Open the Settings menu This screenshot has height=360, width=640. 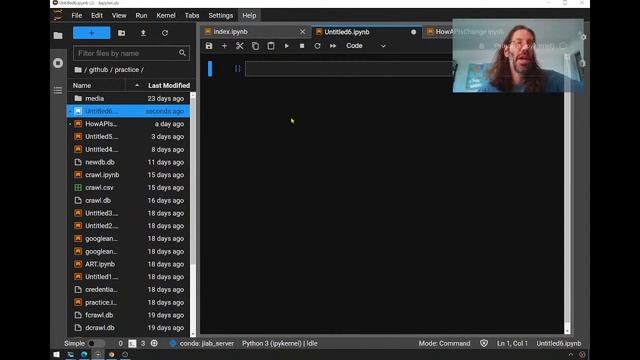[x=220, y=16]
